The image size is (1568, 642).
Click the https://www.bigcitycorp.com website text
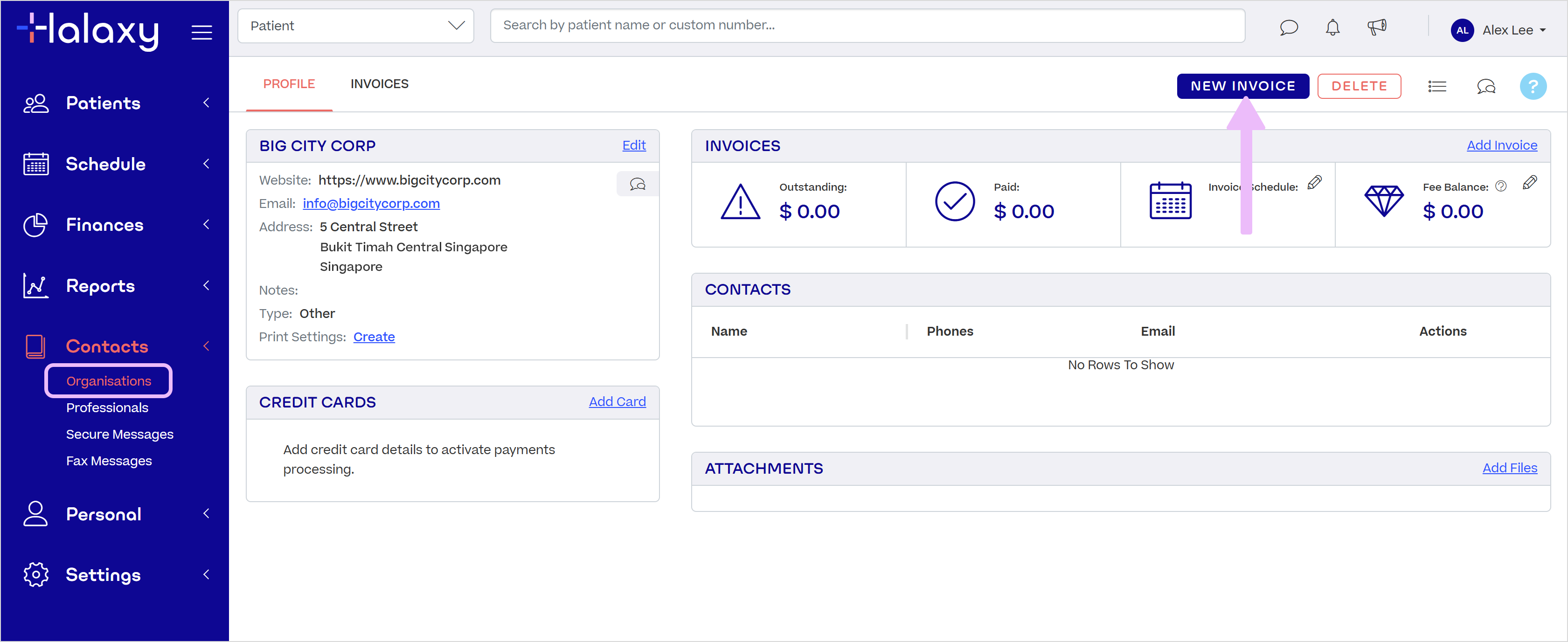(409, 181)
